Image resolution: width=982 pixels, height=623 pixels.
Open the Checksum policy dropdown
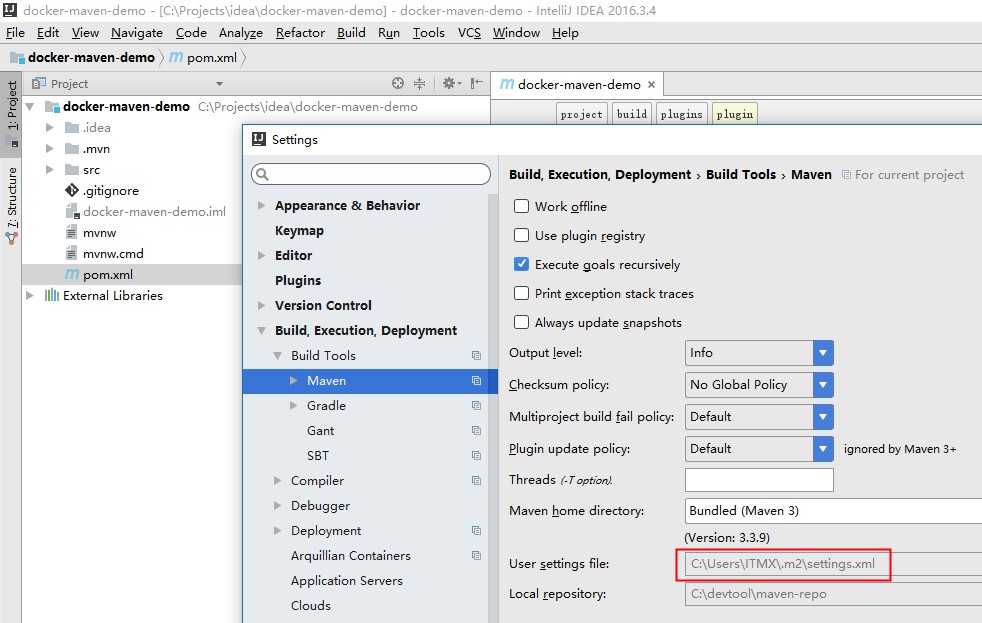click(823, 385)
